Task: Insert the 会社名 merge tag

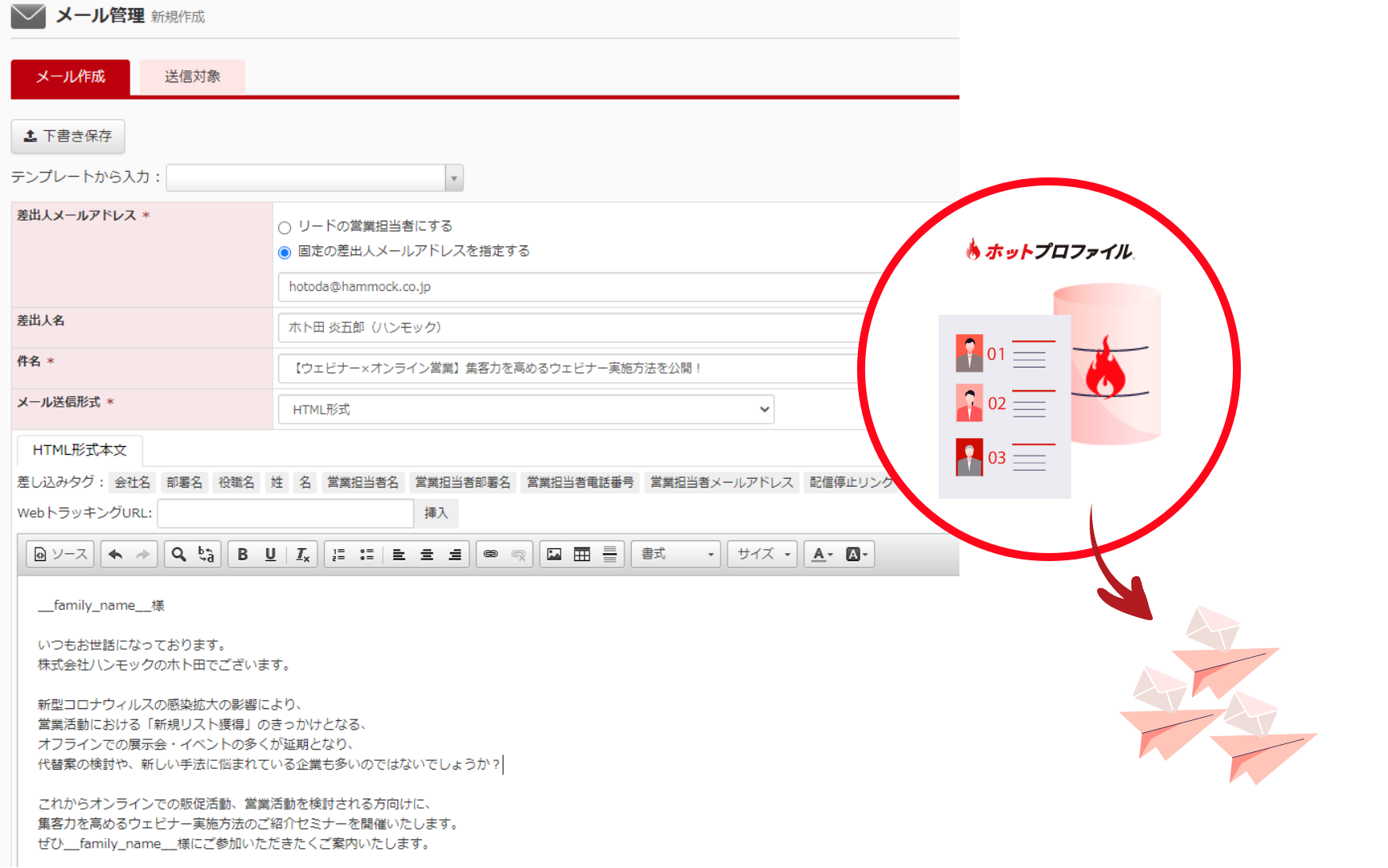Action: [132, 482]
